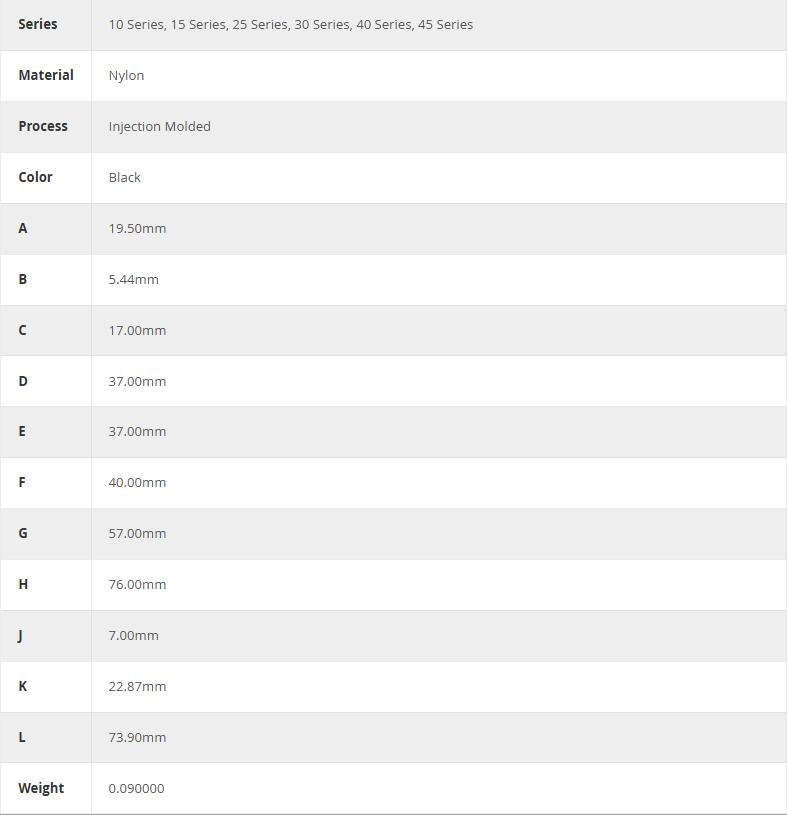
Task: Click the Black color value
Action: [x=125, y=177]
